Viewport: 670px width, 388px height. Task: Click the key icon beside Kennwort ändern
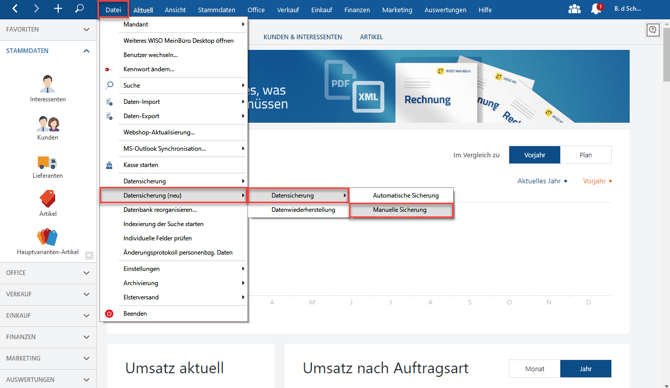coord(108,69)
